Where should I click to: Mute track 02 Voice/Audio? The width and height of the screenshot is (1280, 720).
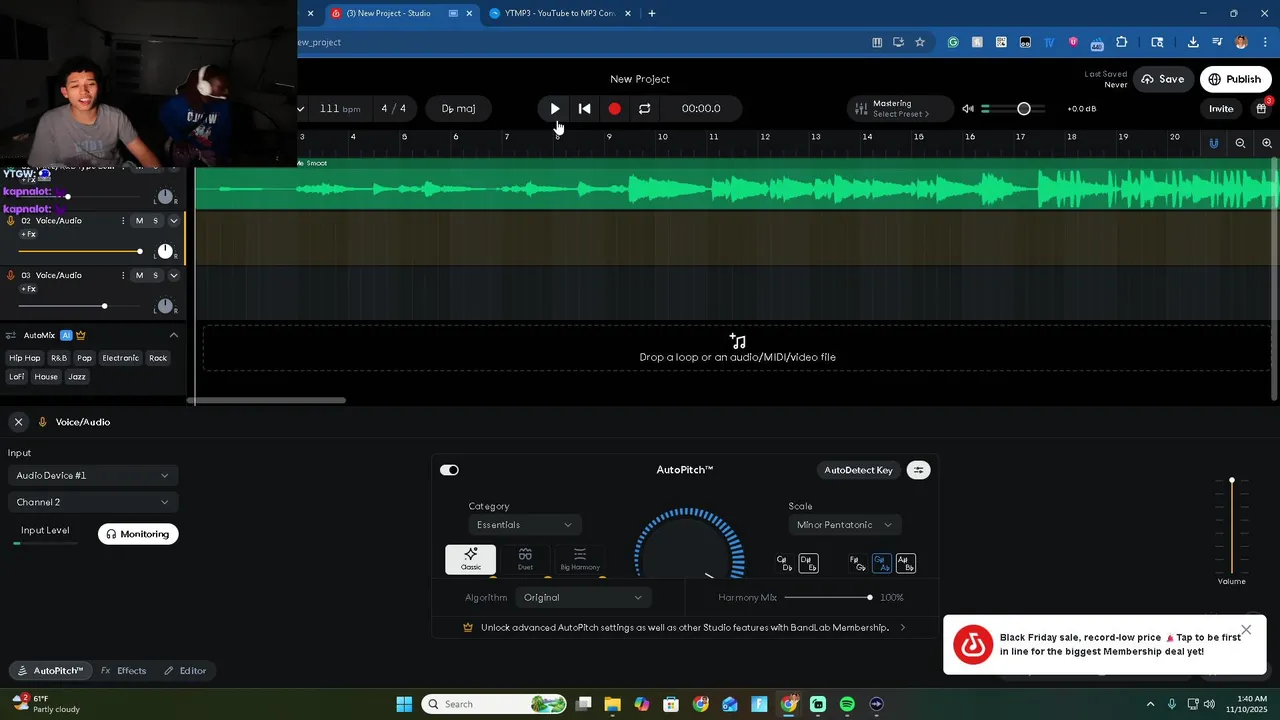tap(139, 221)
